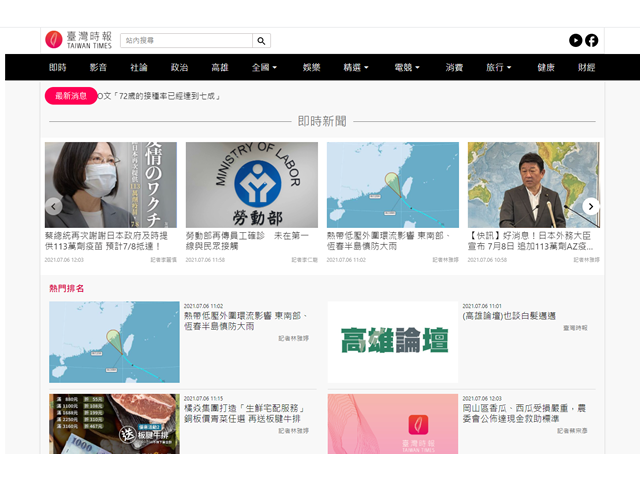
Task: Go to previous carousel slide arrow
Action: (54, 206)
